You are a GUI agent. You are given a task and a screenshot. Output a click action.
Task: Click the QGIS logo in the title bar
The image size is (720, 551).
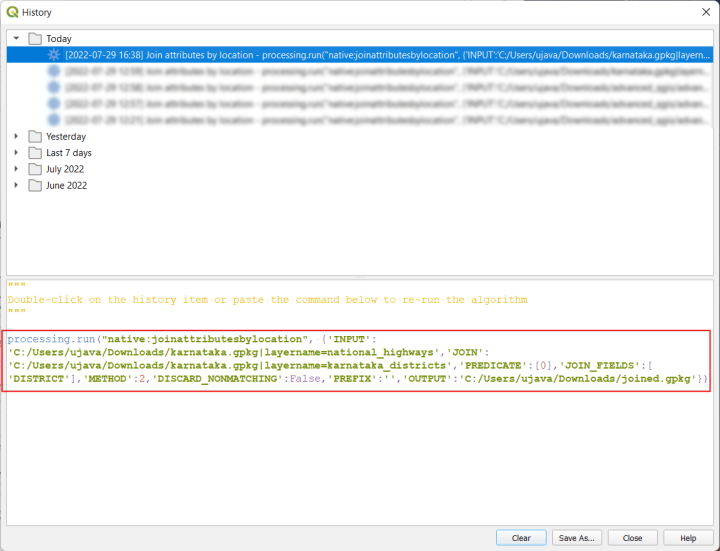tap(12, 12)
